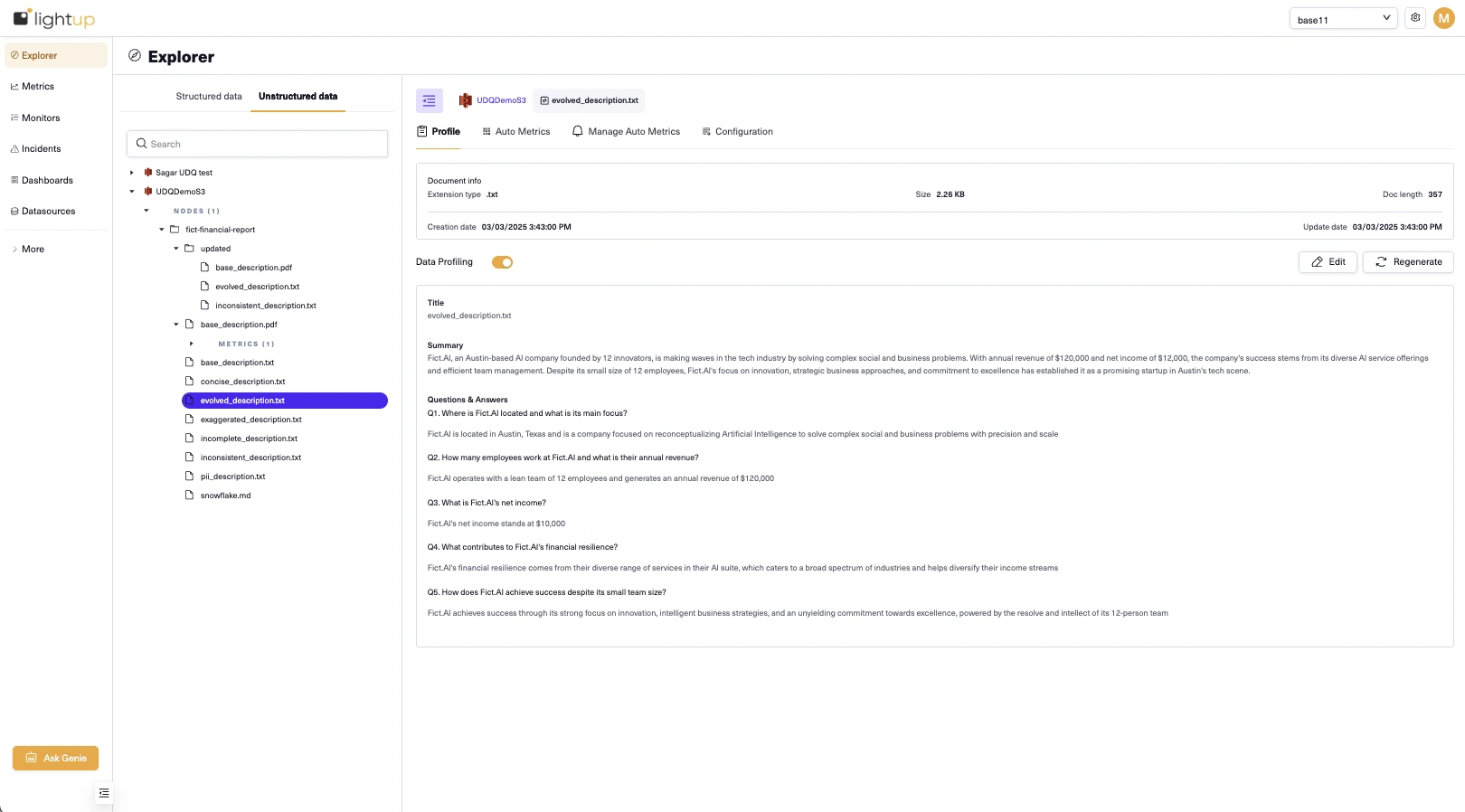
Task: Open the Metrics page from sidebar
Action: [38, 87]
